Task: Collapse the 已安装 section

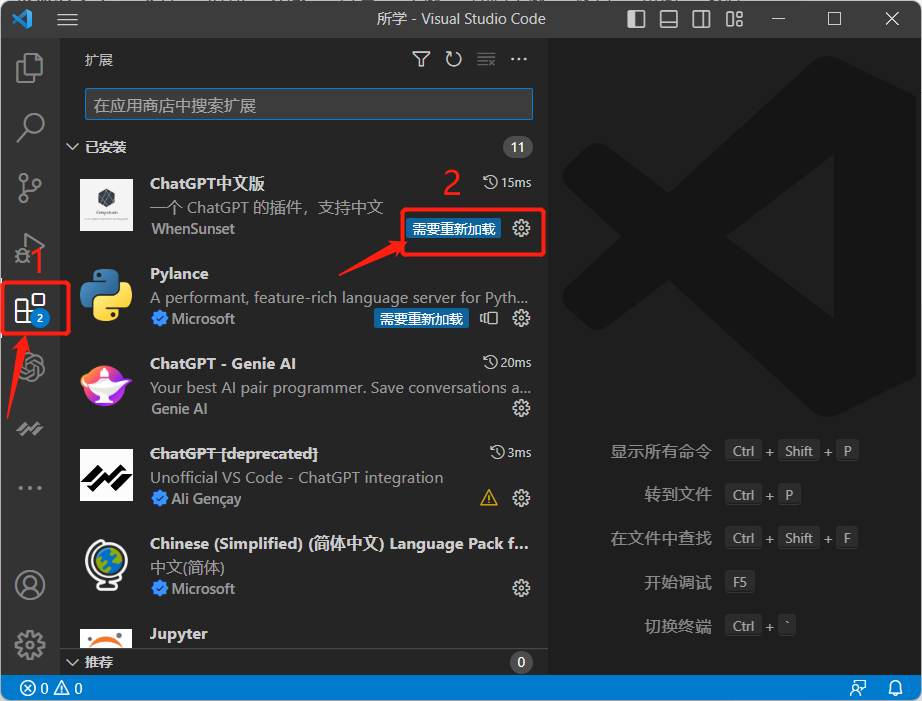Action: tap(106, 147)
